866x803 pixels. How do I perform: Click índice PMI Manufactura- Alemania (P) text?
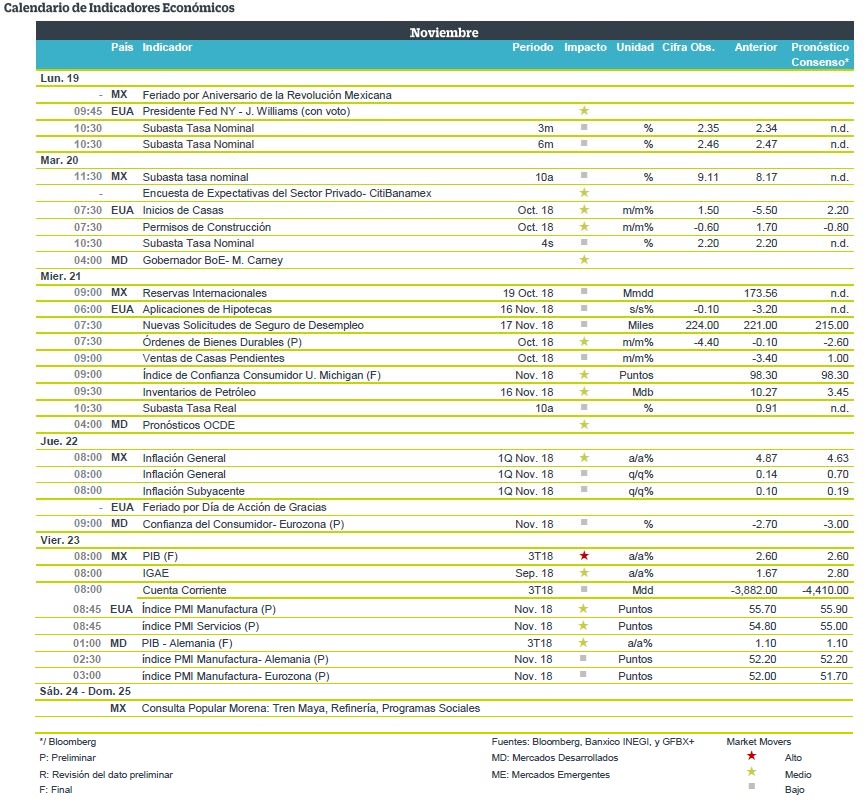(235, 659)
